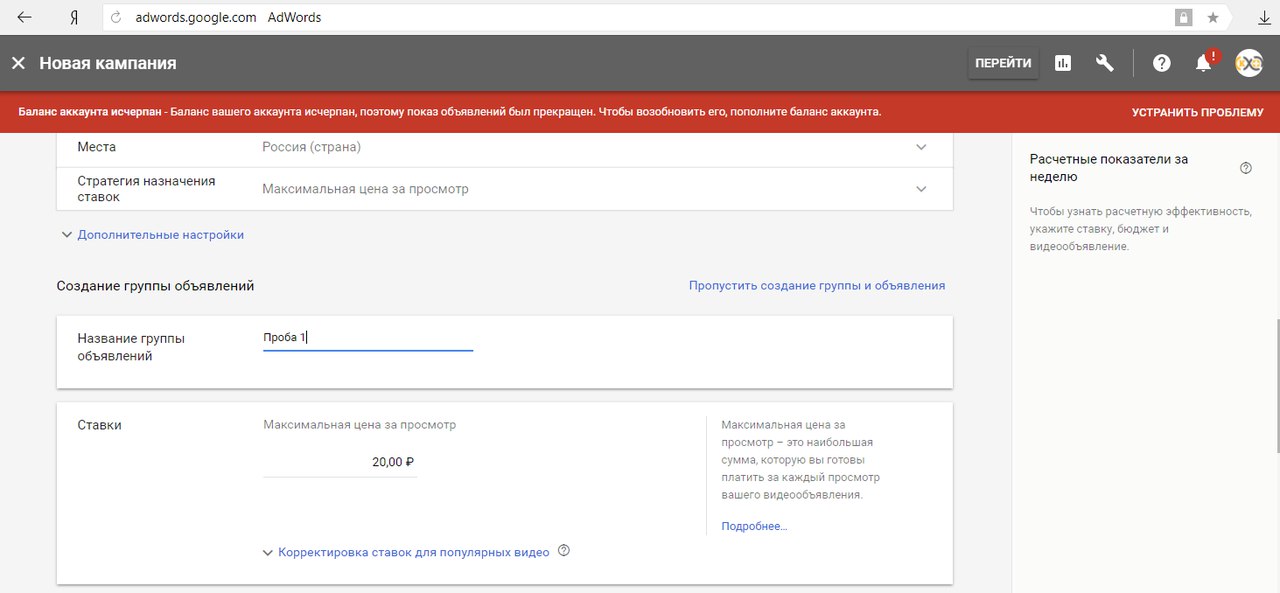This screenshot has height=593, width=1280.
Task: Expand Дополнительные настройки
Action: click(x=152, y=235)
